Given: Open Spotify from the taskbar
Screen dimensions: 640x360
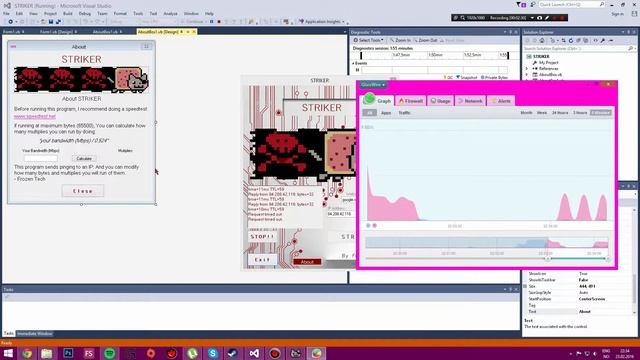Looking at the screenshot, I should coord(109,353).
